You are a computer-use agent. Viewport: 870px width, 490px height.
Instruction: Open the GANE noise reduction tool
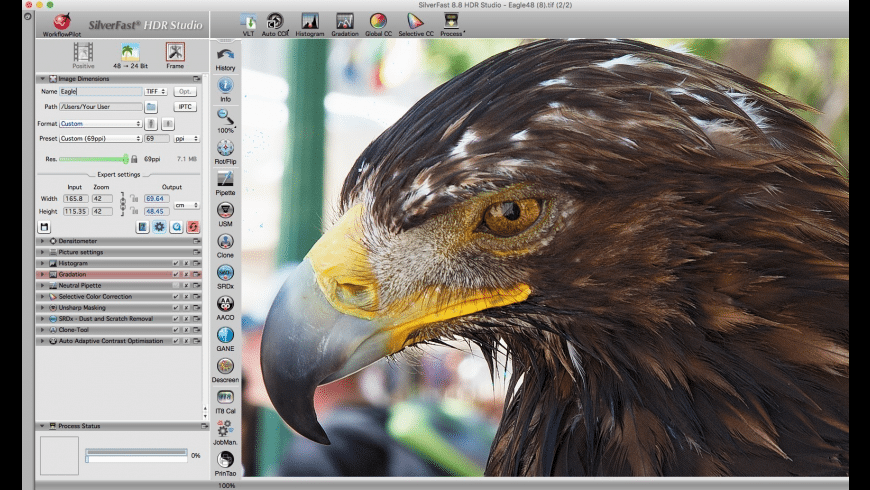pyautogui.click(x=225, y=335)
